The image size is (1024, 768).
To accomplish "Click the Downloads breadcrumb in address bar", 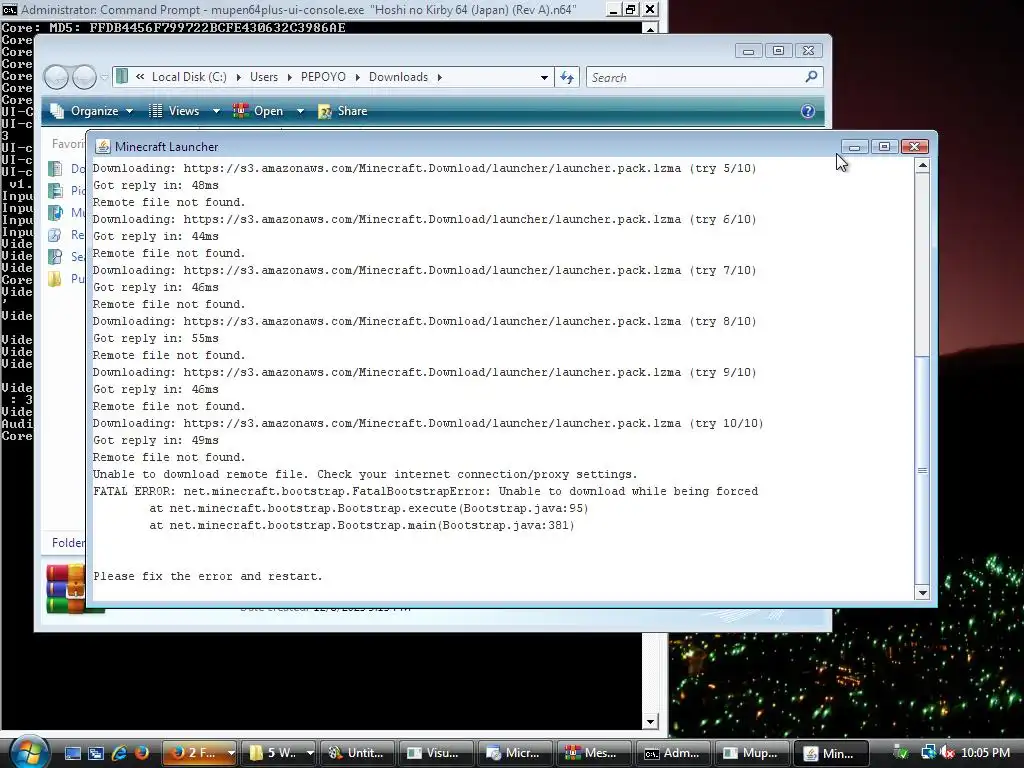I will (398, 77).
